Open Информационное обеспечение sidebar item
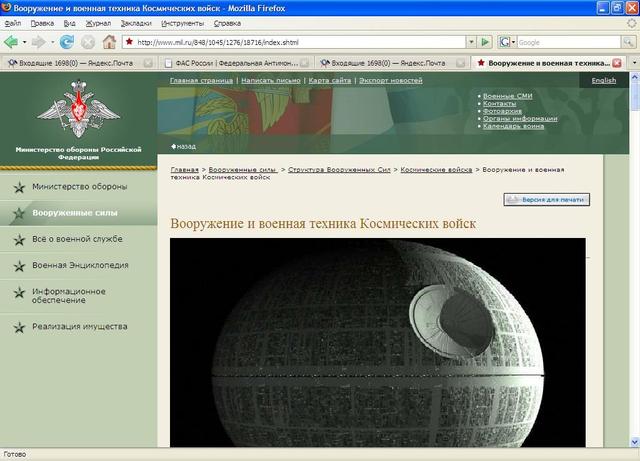 [x=69, y=296]
